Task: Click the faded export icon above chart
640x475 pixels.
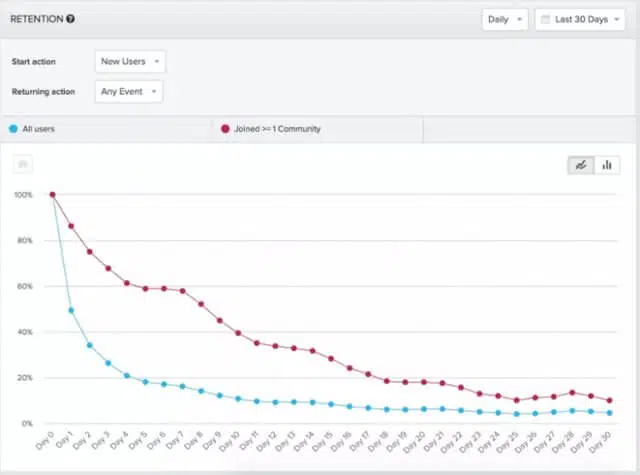Action: pos(23,165)
